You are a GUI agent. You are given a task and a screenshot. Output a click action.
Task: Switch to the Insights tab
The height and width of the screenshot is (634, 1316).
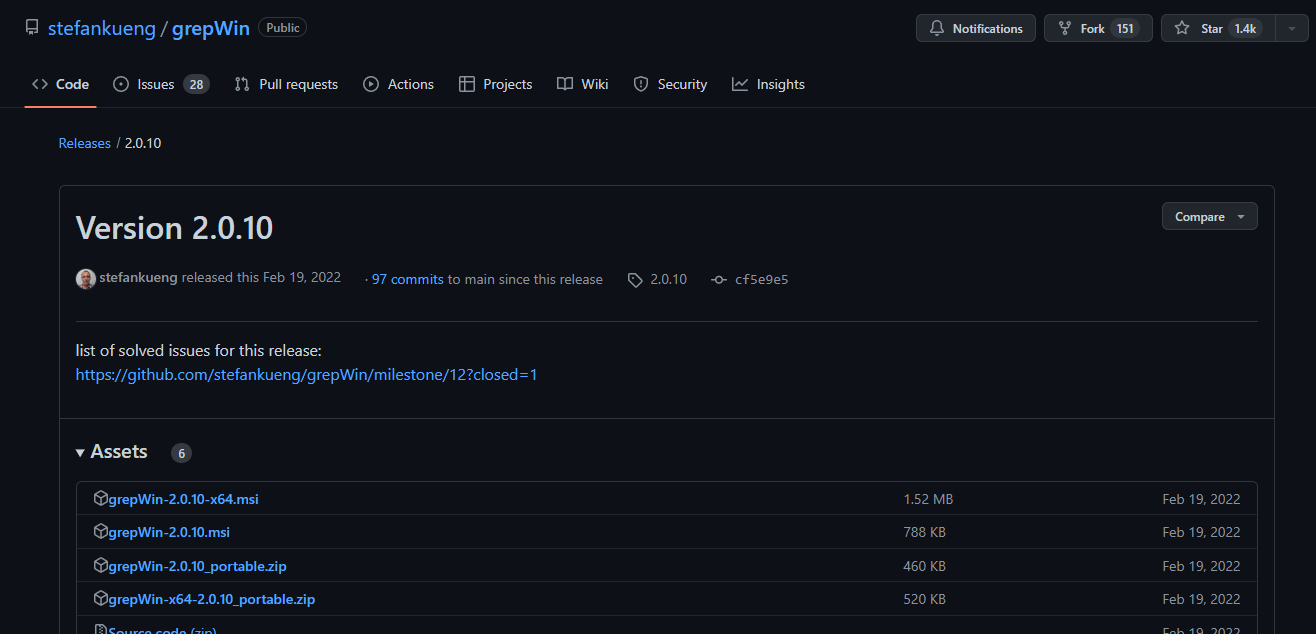(768, 84)
